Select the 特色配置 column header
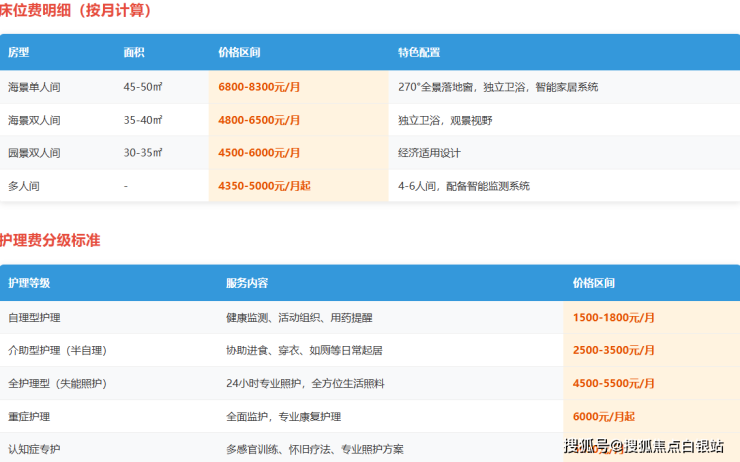 [x=418, y=53]
